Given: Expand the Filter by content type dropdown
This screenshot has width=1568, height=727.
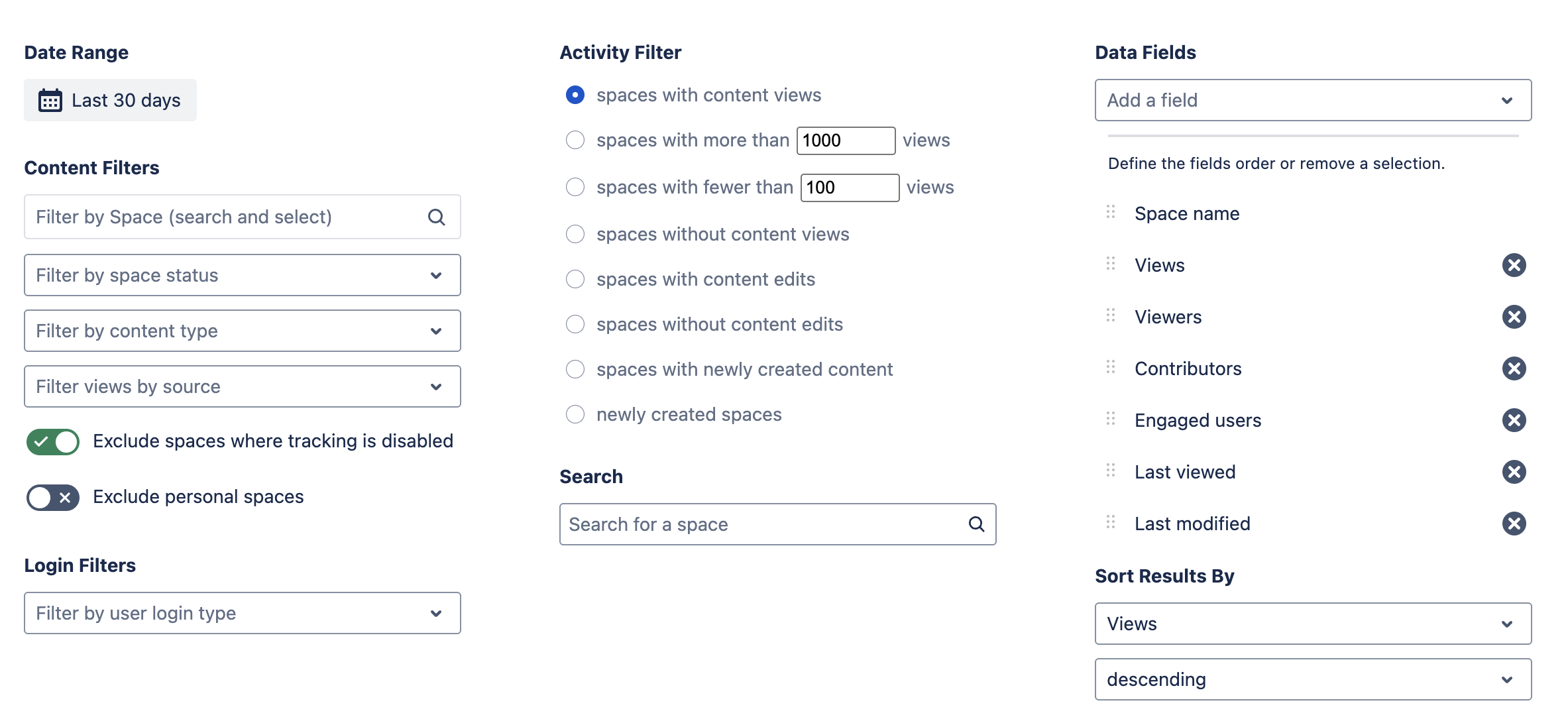Looking at the screenshot, I should tap(242, 331).
